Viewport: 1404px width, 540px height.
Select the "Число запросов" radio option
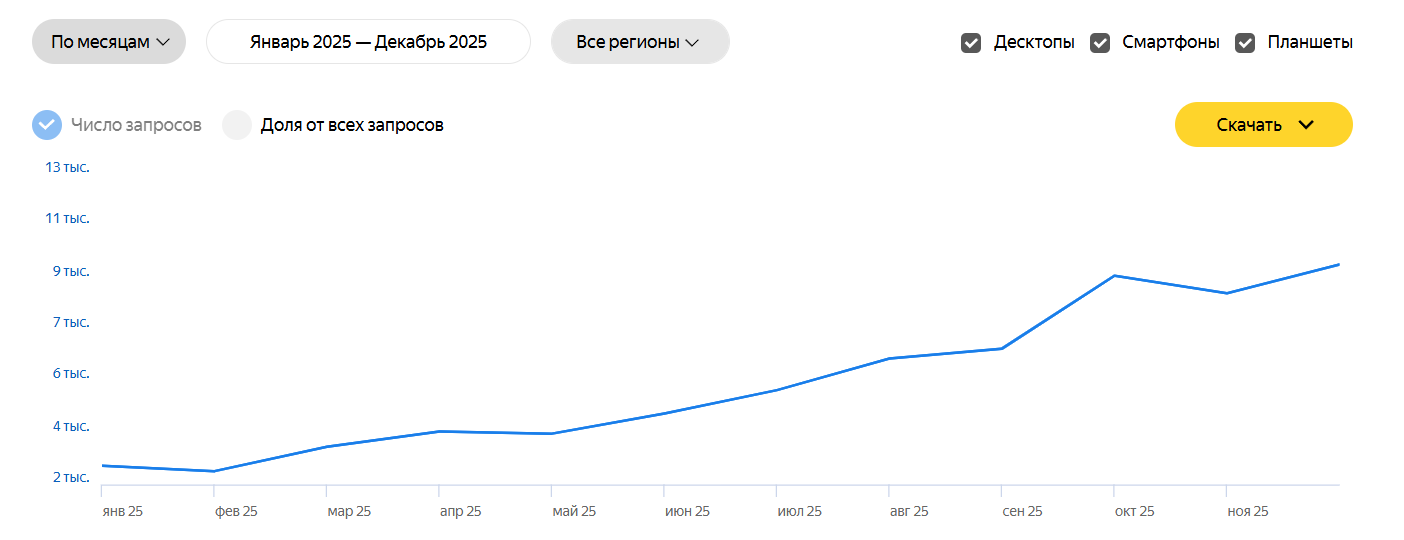pyautogui.click(x=47, y=125)
